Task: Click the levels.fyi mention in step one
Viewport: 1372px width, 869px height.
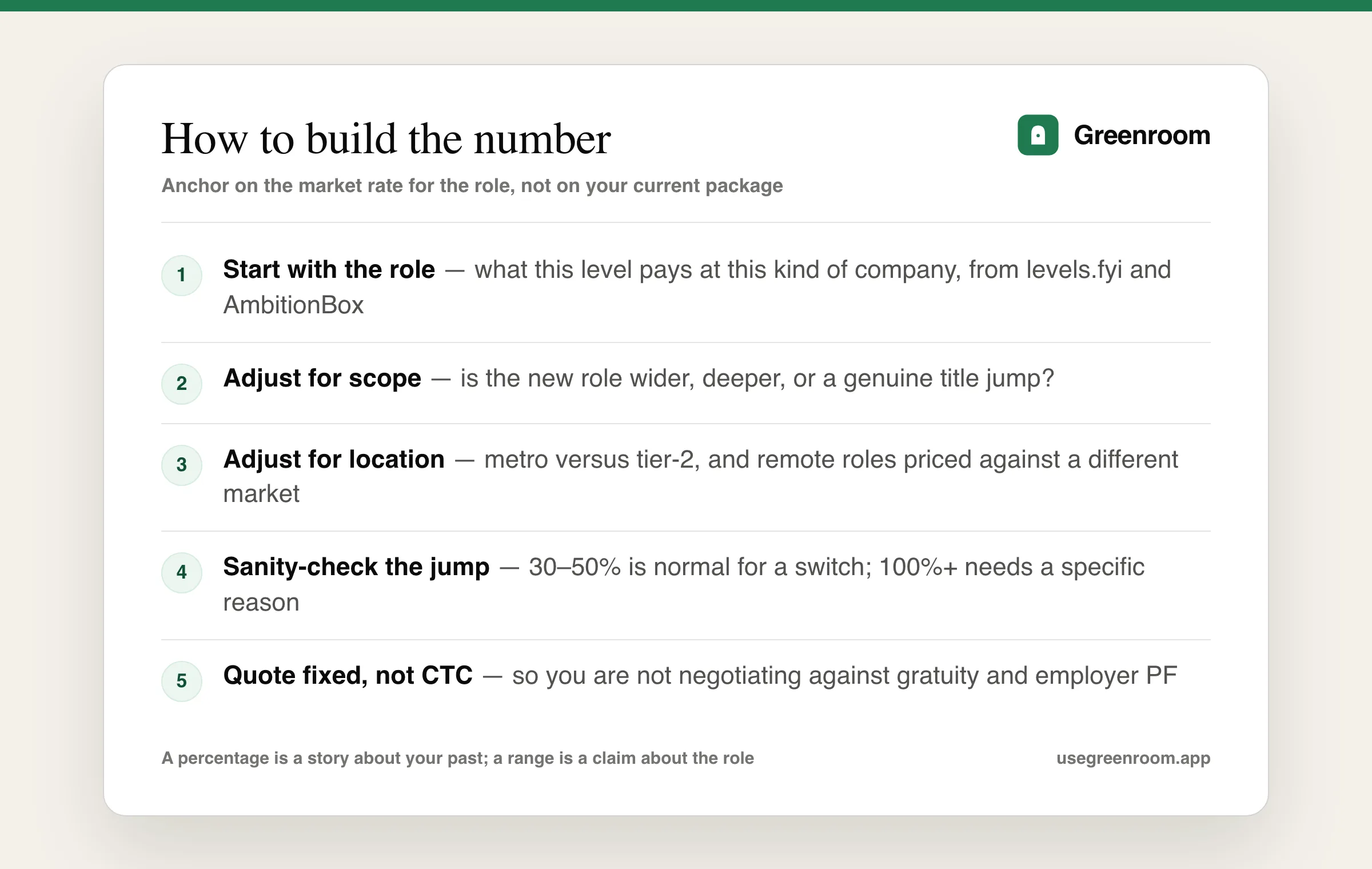Action: click(x=1074, y=270)
